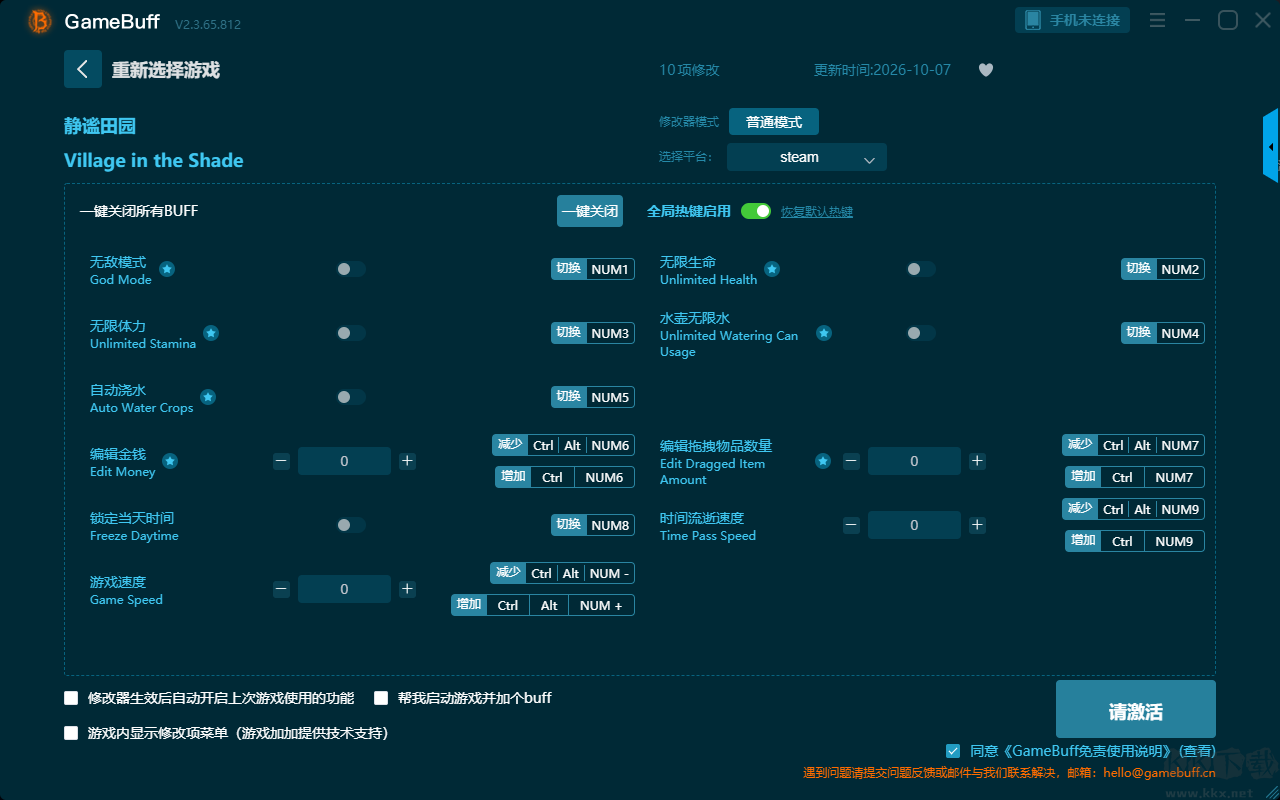Click star icon beside Unlimited Watering Can Usage
Image resolution: width=1280 pixels, height=800 pixels.
click(x=823, y=333)
